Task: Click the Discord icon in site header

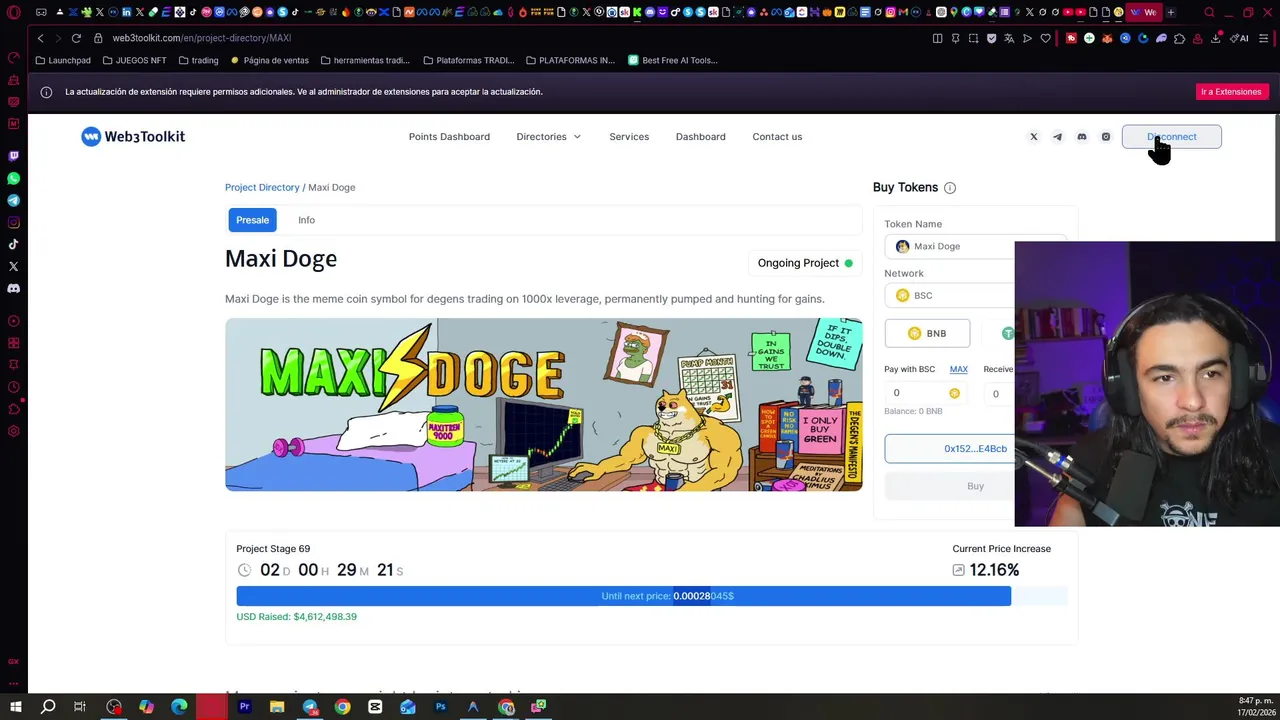Action: 1081,137
